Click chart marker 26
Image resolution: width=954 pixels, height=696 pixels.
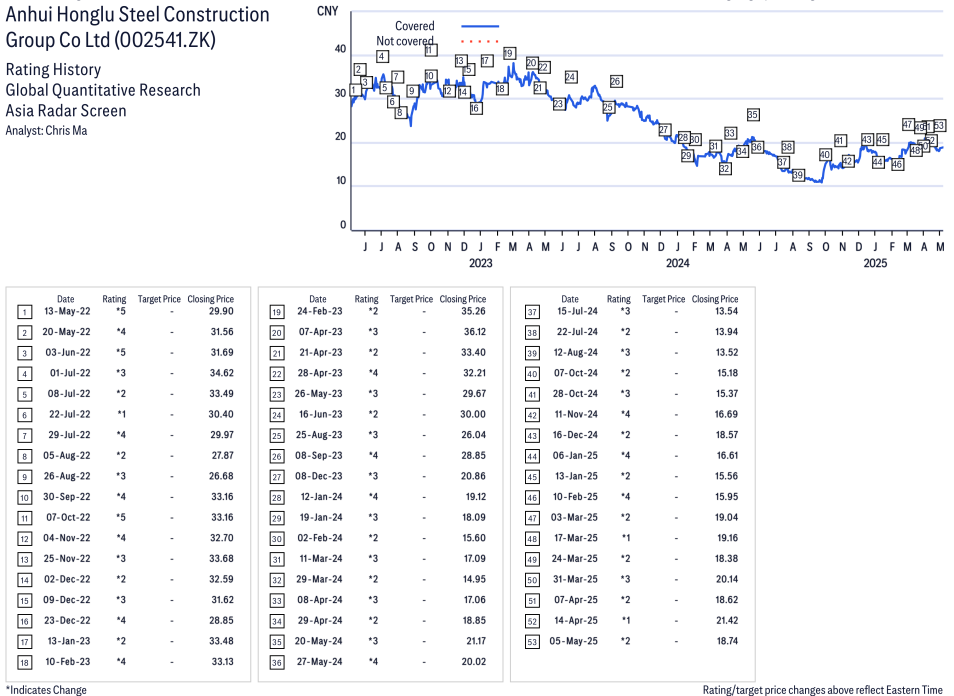pyautogui.click(x=615, y=81)
